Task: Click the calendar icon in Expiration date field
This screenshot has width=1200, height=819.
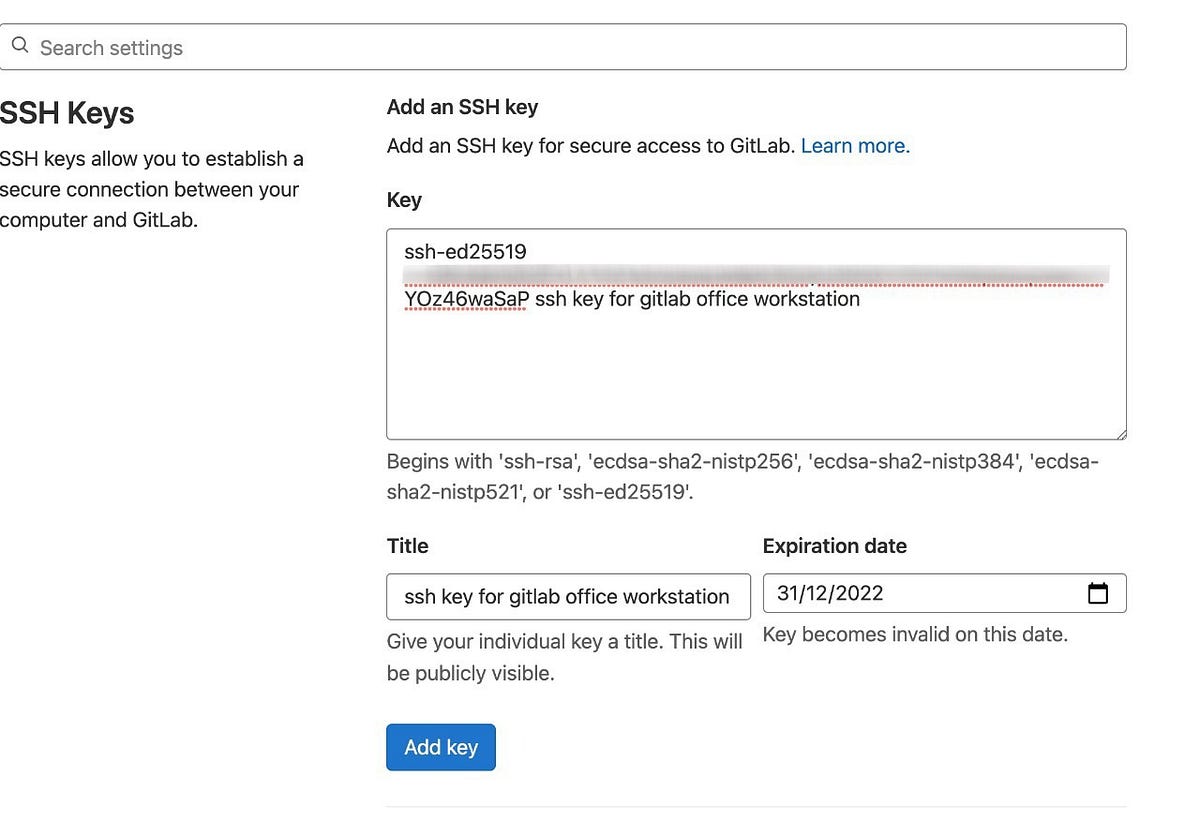Action: [x=1098, y=592]
